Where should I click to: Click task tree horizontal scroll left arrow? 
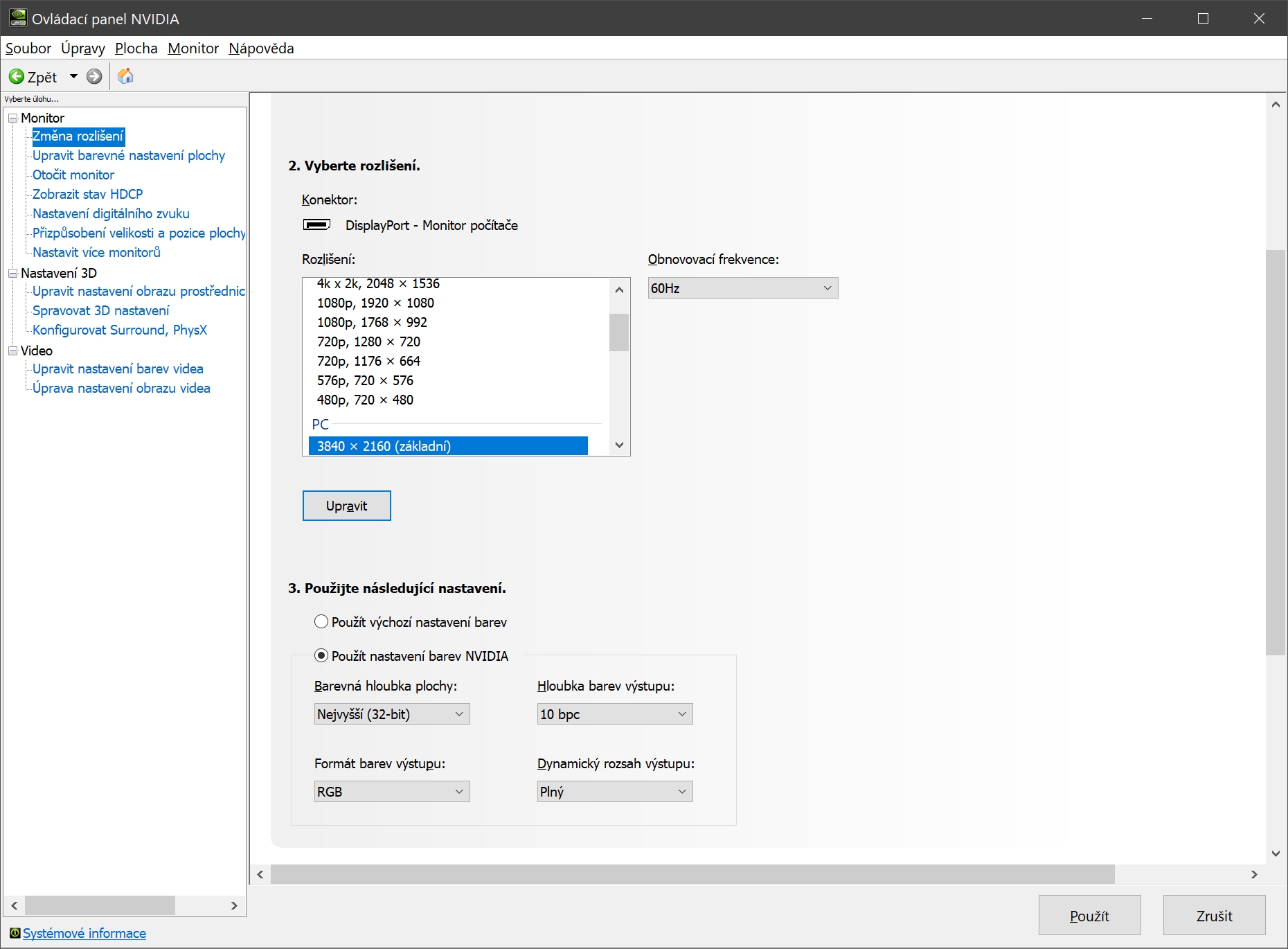tap(15, 905)
